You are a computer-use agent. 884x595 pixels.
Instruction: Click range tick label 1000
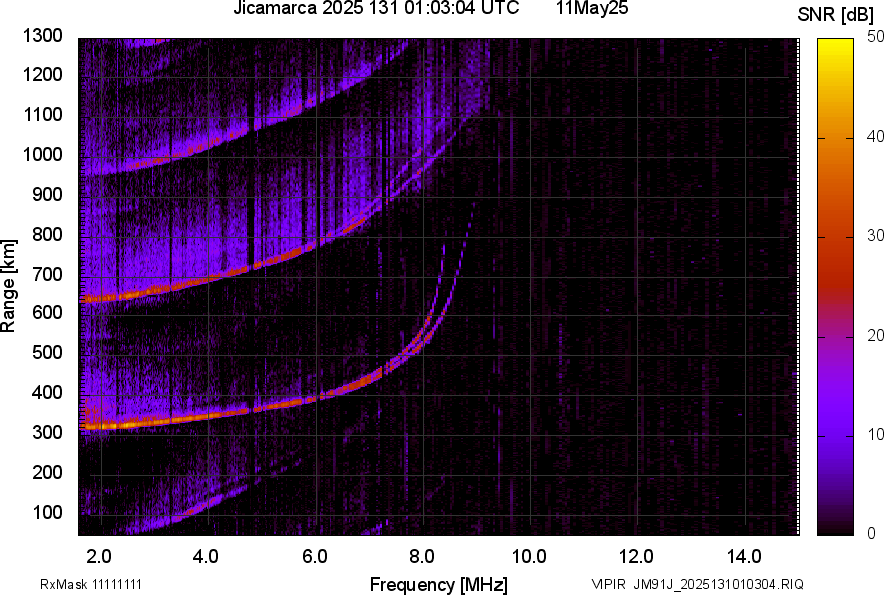(42, 154)
